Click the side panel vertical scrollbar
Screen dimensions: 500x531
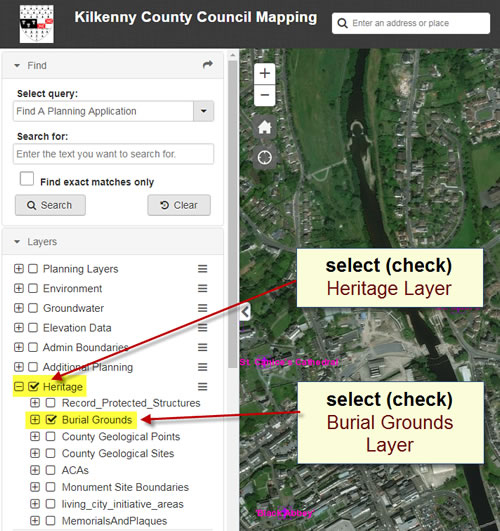[x=232, y=213]
